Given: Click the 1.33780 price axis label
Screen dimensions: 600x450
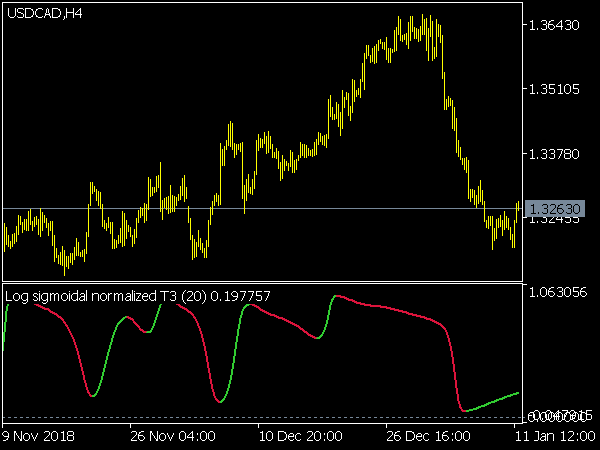Looking at the screenshot, I should coord(554,154).
